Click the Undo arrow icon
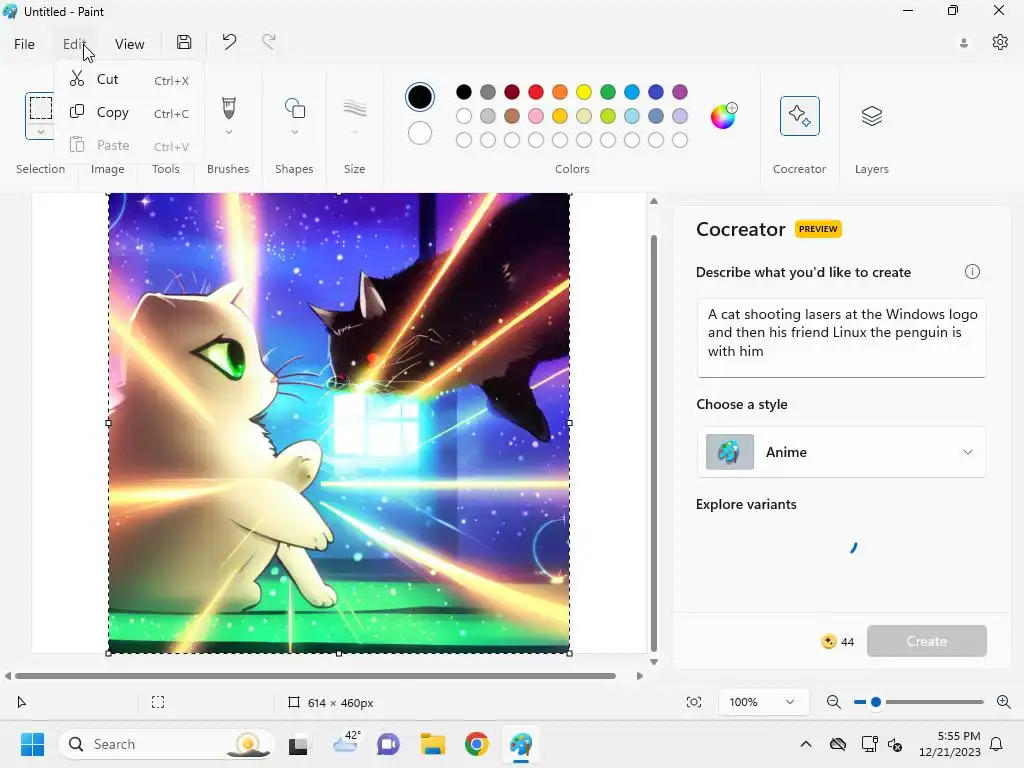The height and width of the screenshot is (768, 1024). (229, 42)
